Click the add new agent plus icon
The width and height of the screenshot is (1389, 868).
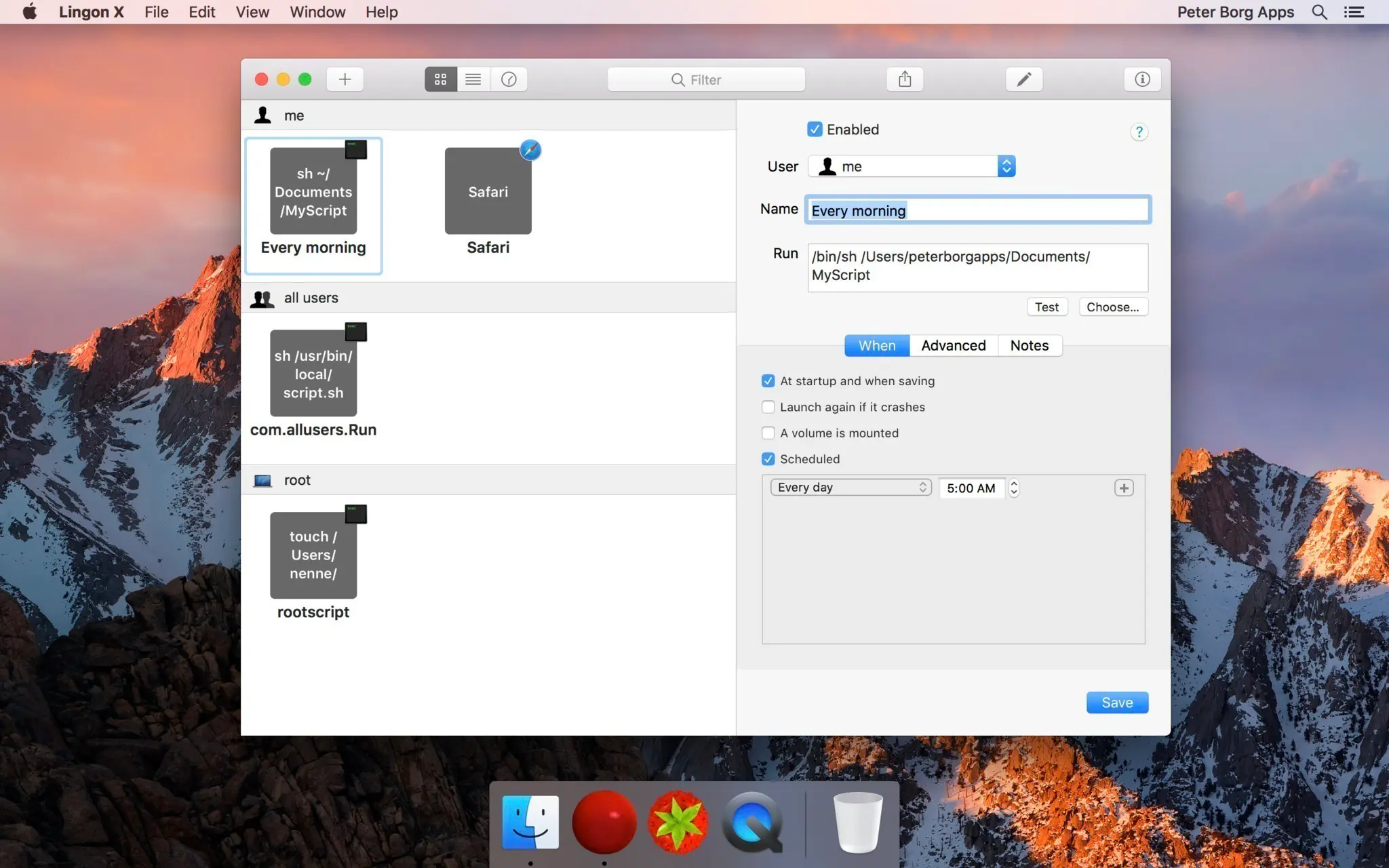(x=343, y=79)
